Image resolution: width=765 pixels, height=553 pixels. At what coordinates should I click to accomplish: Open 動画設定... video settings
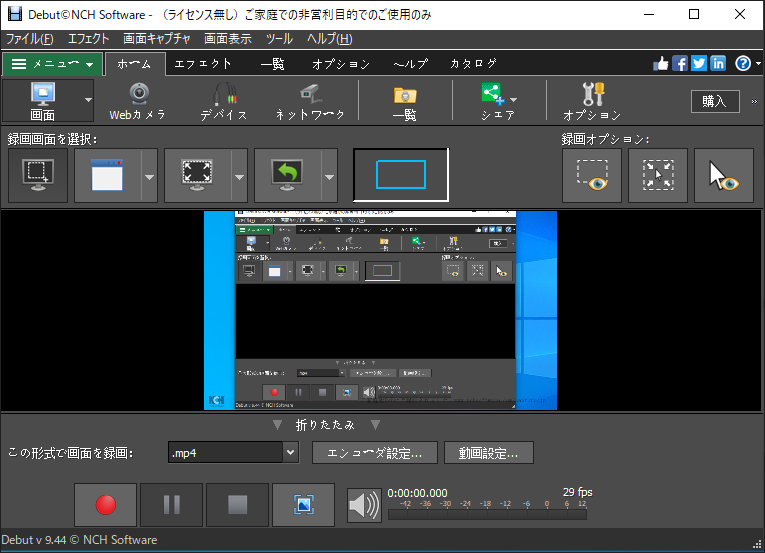pos(489,453)
